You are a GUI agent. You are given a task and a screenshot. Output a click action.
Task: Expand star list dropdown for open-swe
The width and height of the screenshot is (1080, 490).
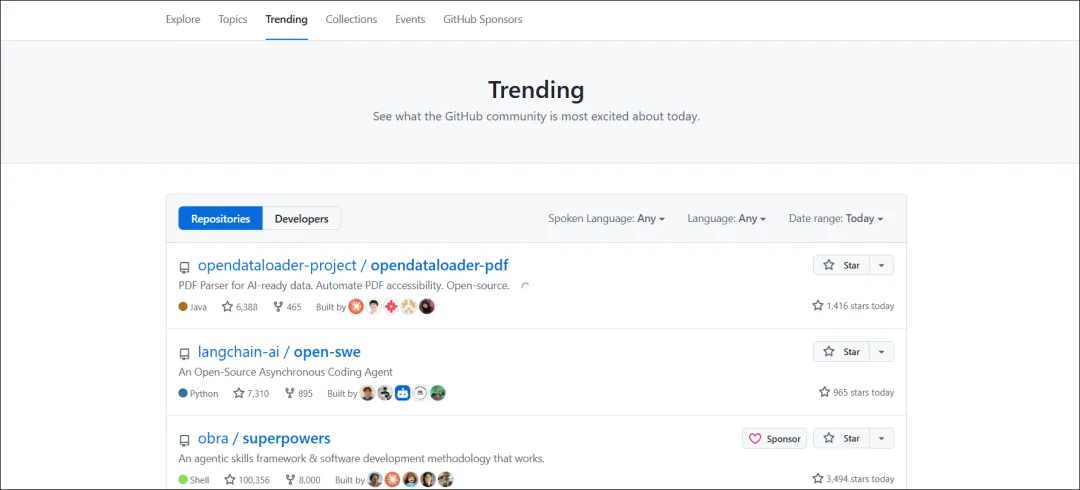(882, 351)
